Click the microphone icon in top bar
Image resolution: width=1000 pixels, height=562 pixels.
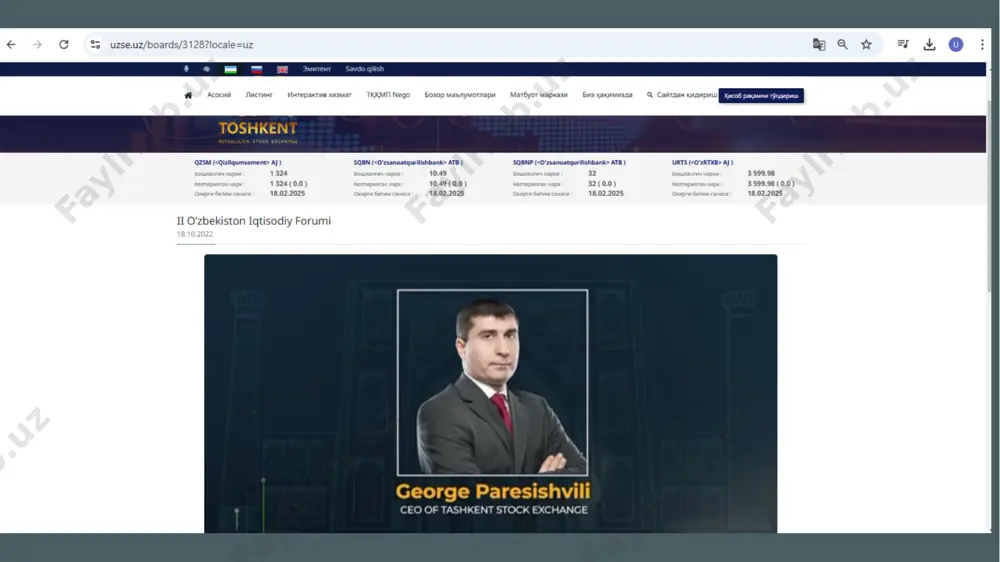[x=186, y=69]
